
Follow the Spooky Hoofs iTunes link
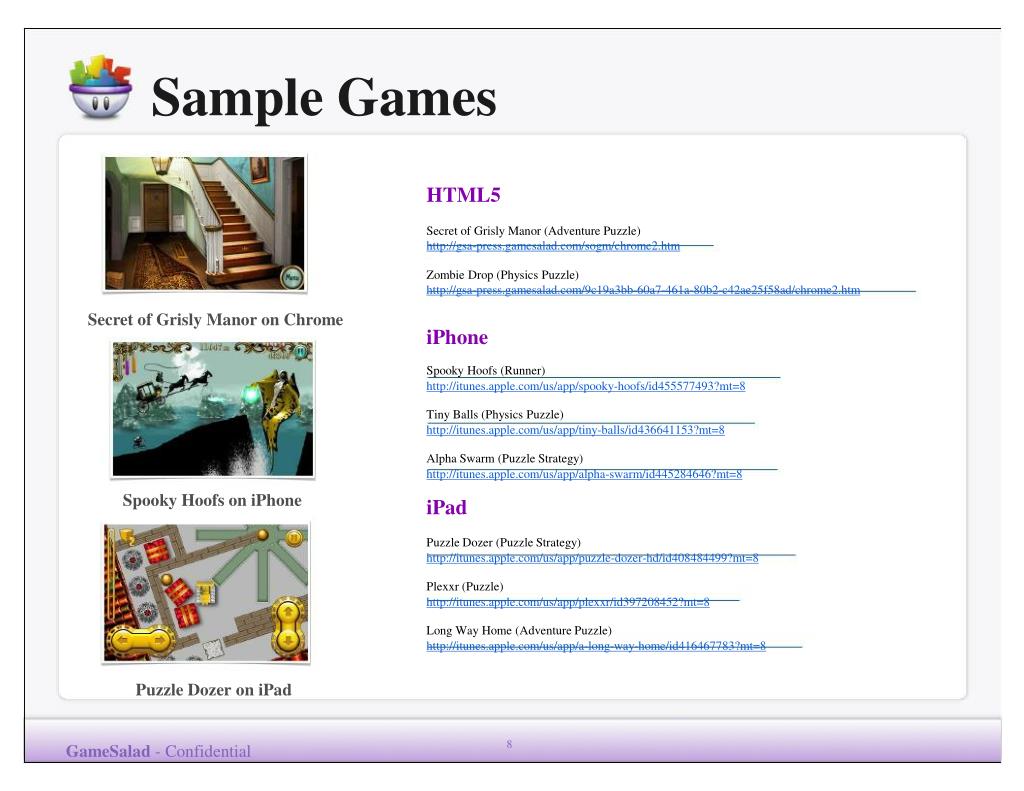pos(586,386)
